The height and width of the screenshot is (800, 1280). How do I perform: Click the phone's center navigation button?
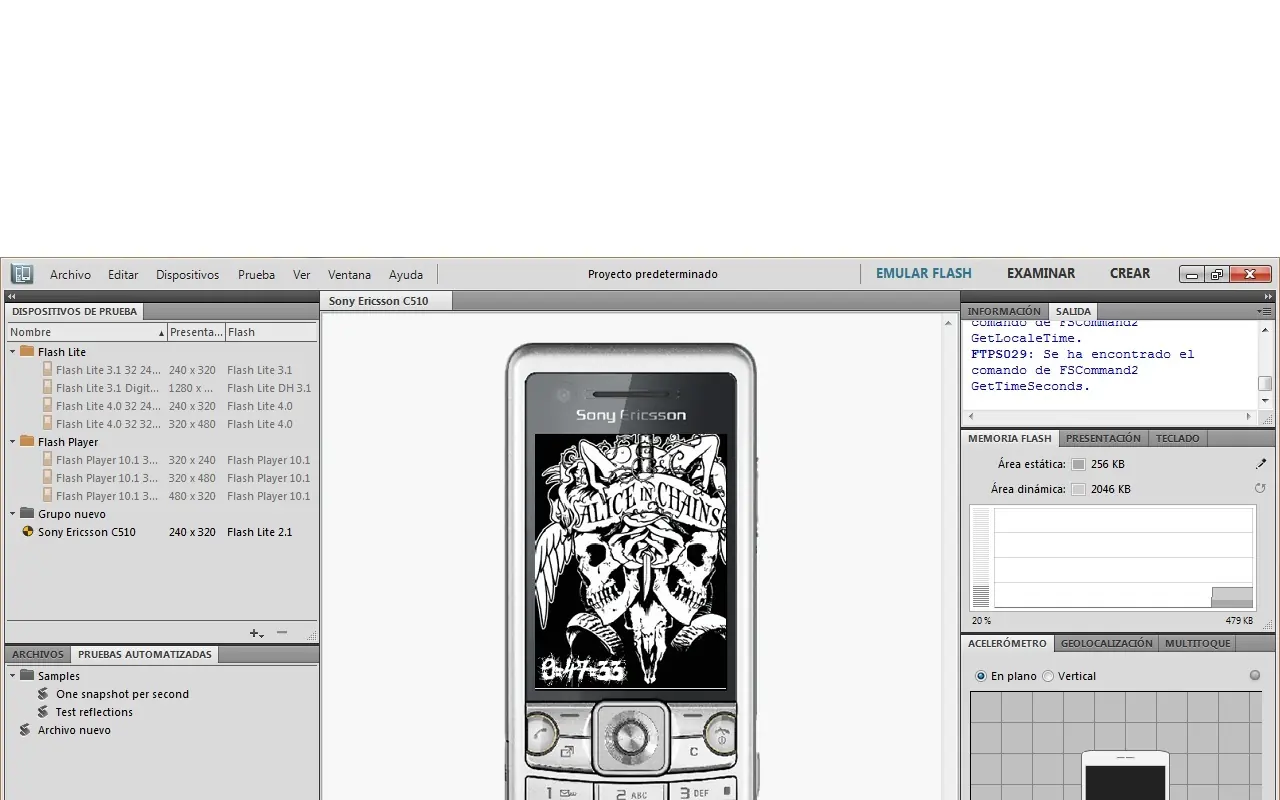630,738
